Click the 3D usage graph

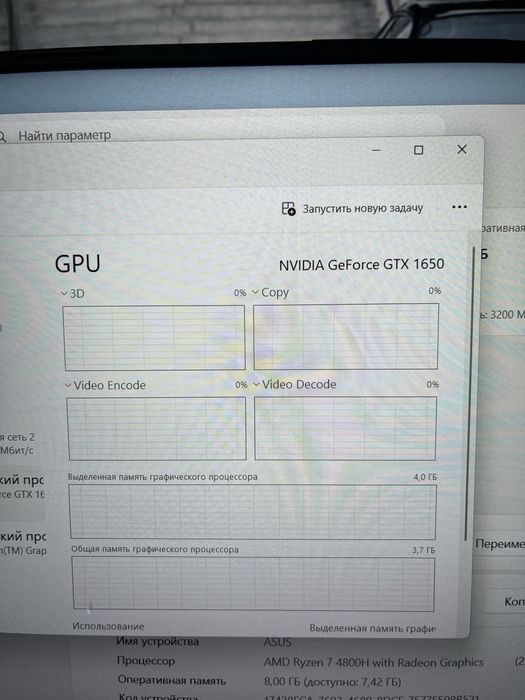tap(154, 338)
